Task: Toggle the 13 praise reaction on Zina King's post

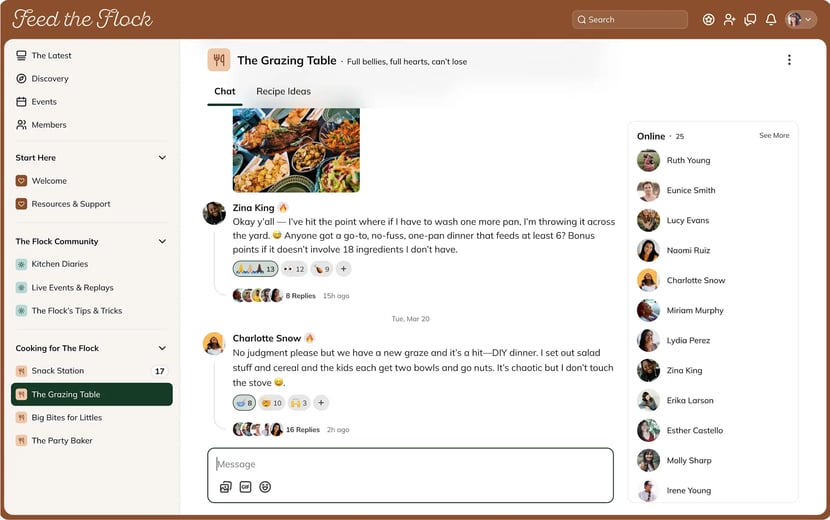Action: click(255, 269)
